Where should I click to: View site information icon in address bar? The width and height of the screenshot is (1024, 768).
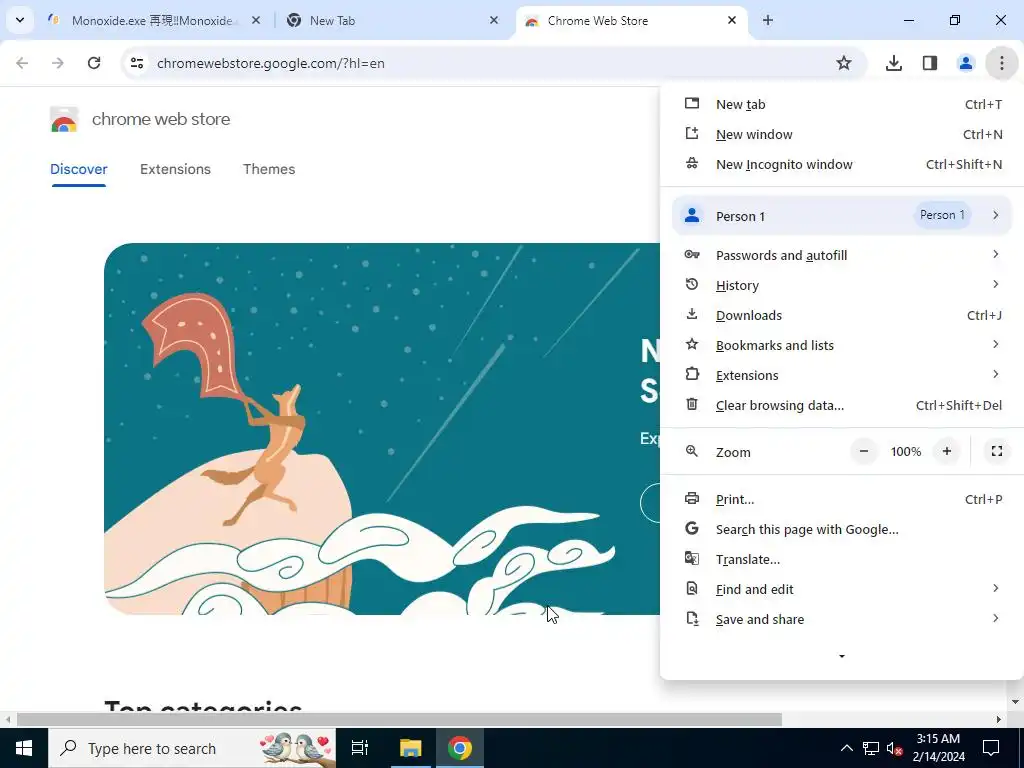pyautogui.click(x=136, y=63)
